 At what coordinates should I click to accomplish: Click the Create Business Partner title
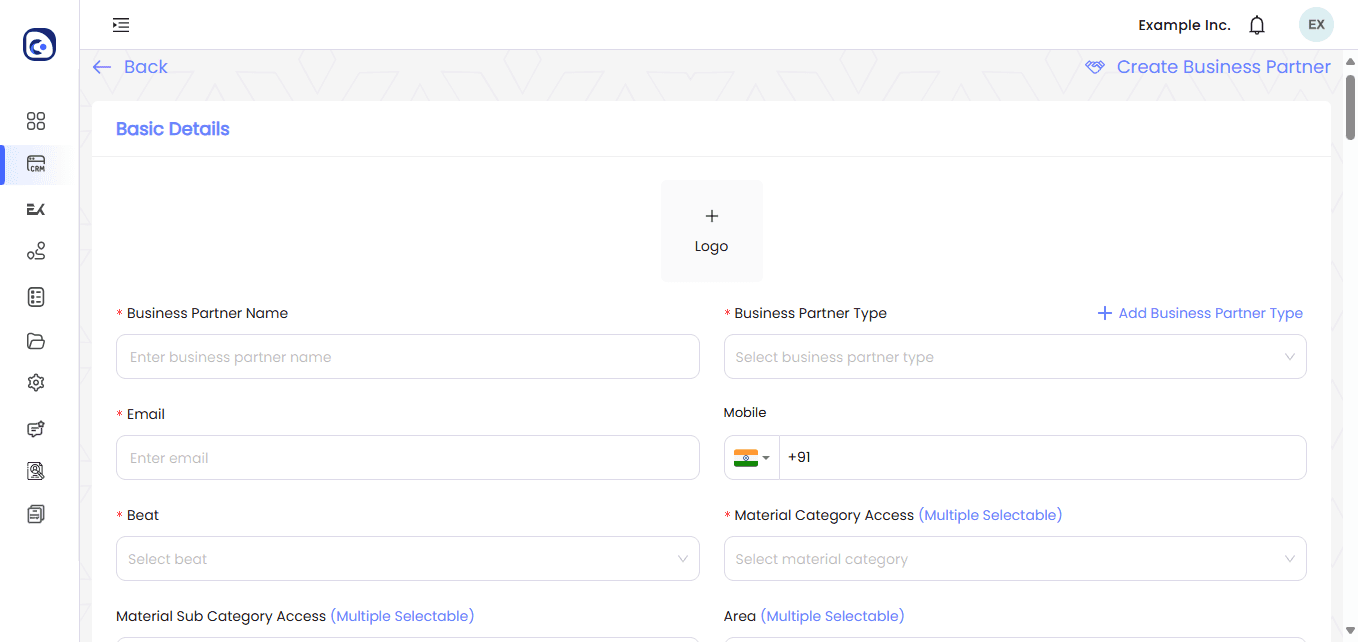pyautogui.click(x=1223, y=67)
